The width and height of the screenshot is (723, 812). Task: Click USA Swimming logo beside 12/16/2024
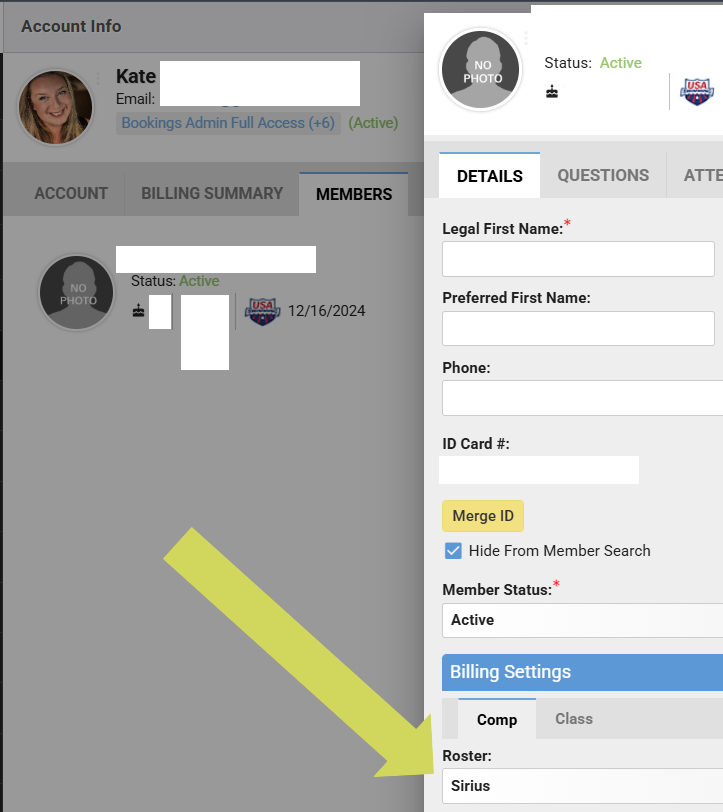coord(263,311)
